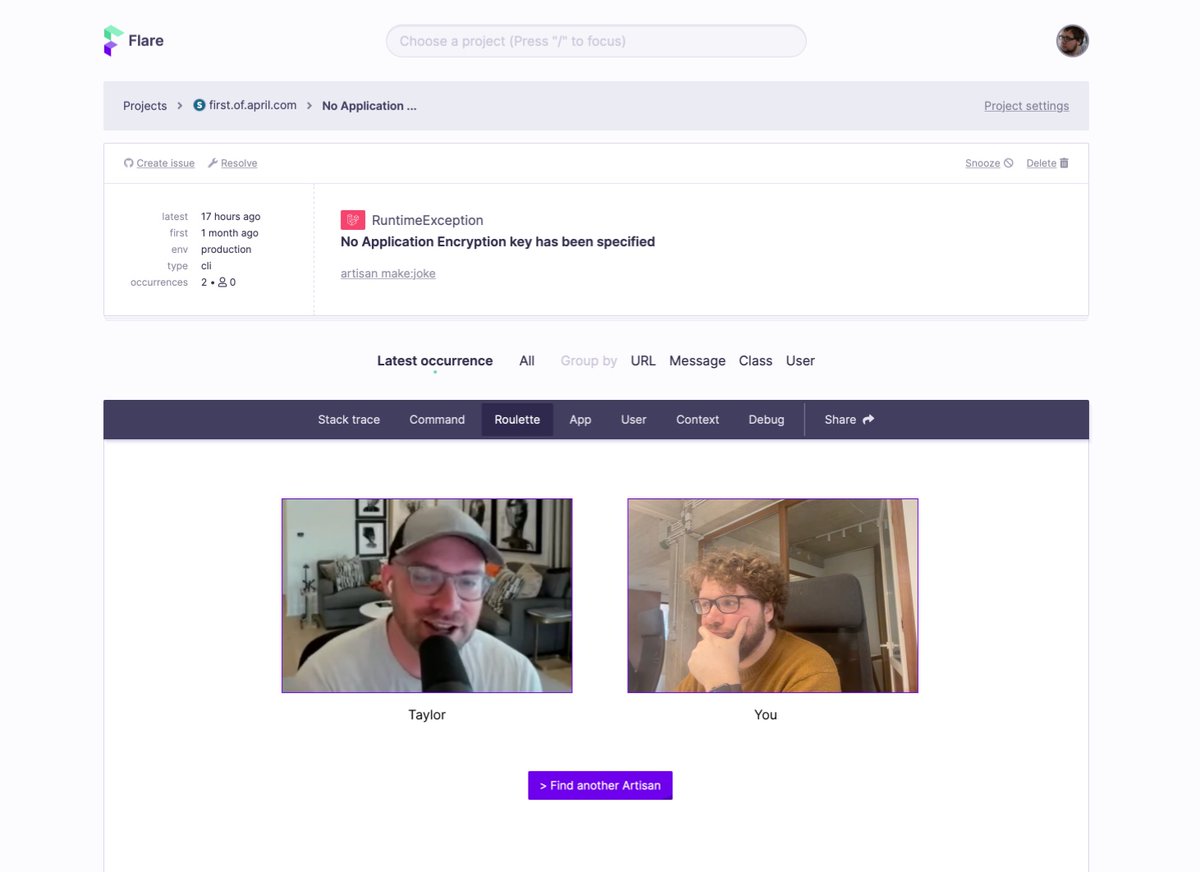This screenshot has width=1200, height=872.
Task: Click the GitHub icon beside Create issue
Action: [x=128, y=163]
